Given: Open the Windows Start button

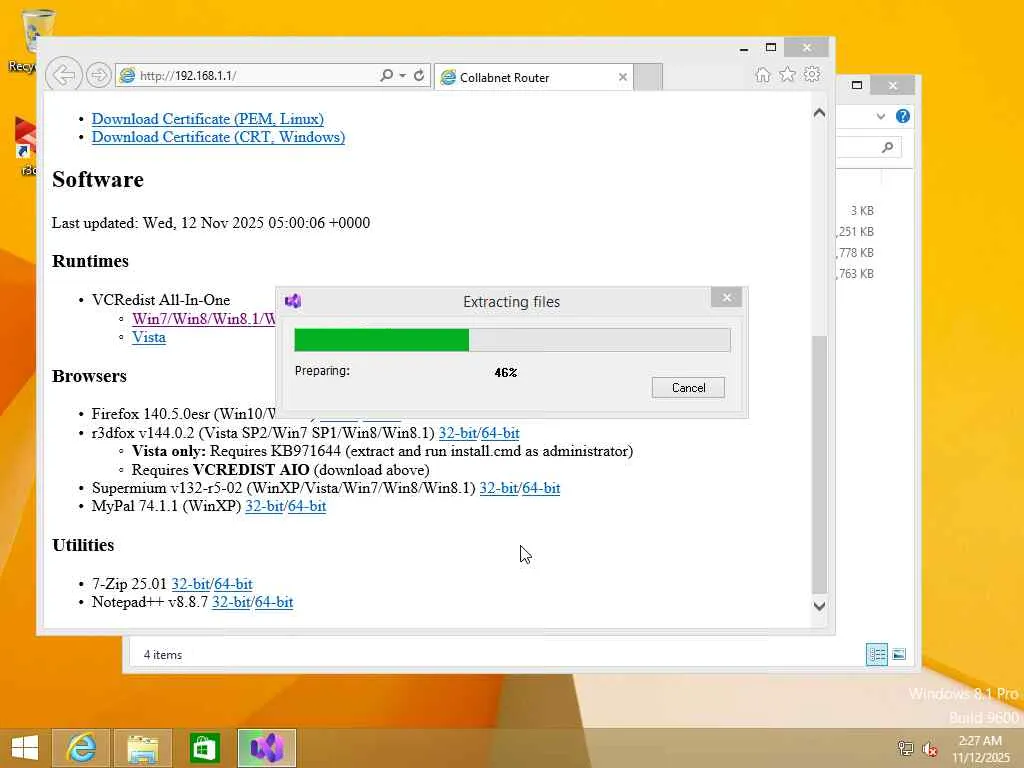Looking at the screenshot, I should click(25, 748).
